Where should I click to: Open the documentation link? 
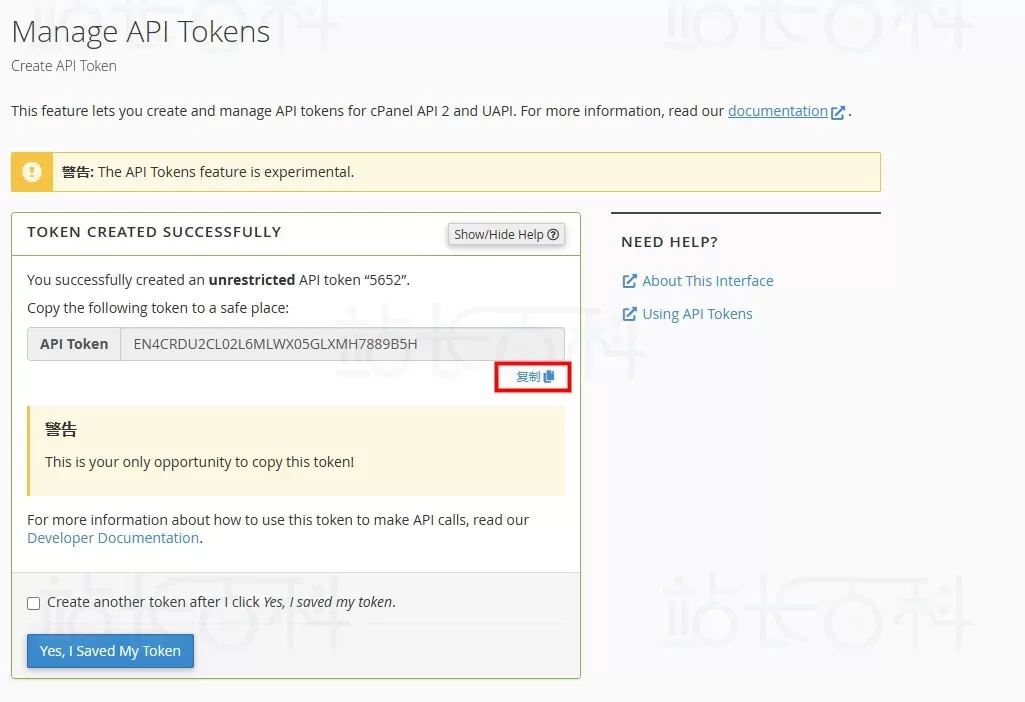pos(777,111)
